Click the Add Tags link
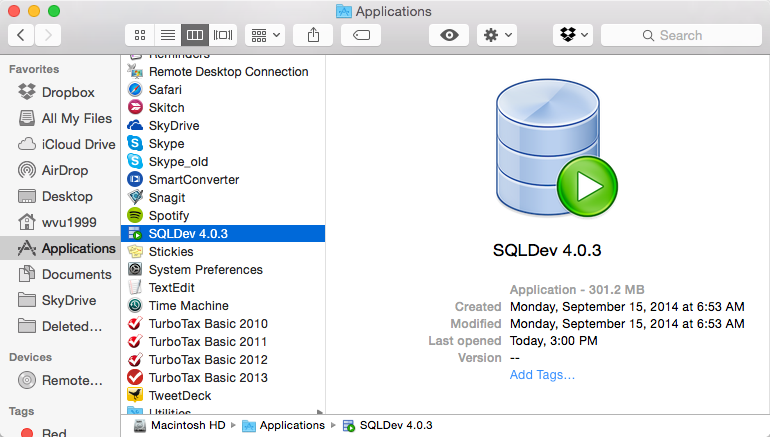The width and height of the screenshot is (770, 437). (x=542, y=375)
